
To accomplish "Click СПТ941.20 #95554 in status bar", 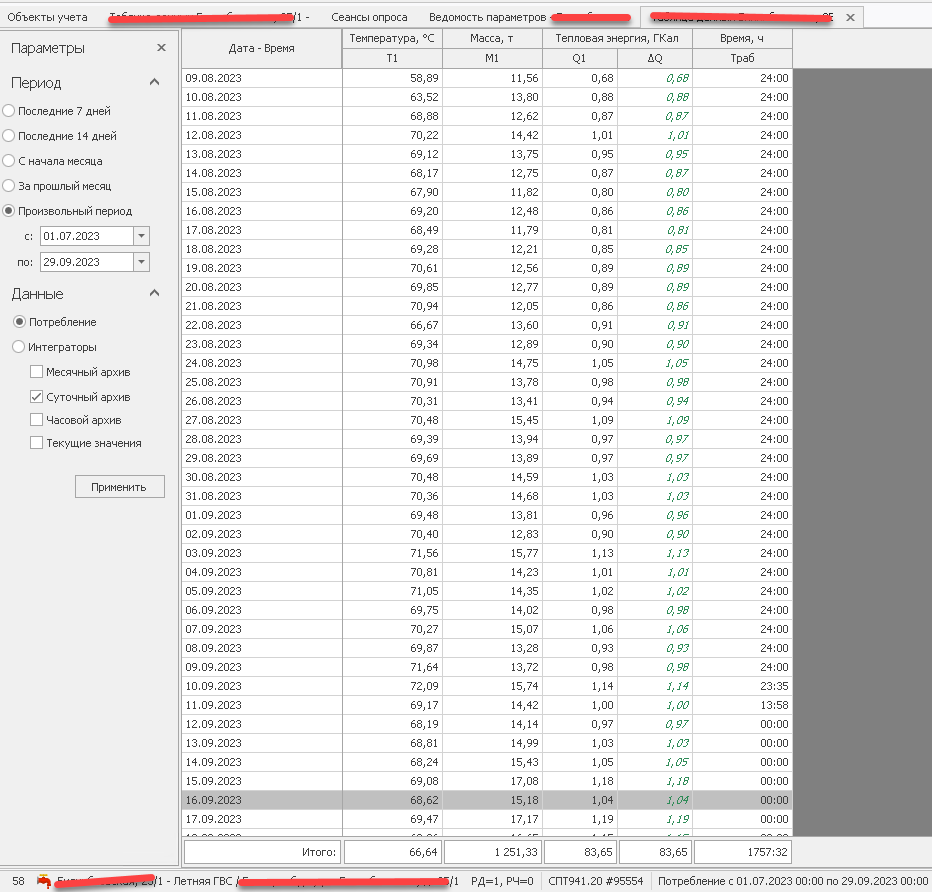I will tap(596, 881).
